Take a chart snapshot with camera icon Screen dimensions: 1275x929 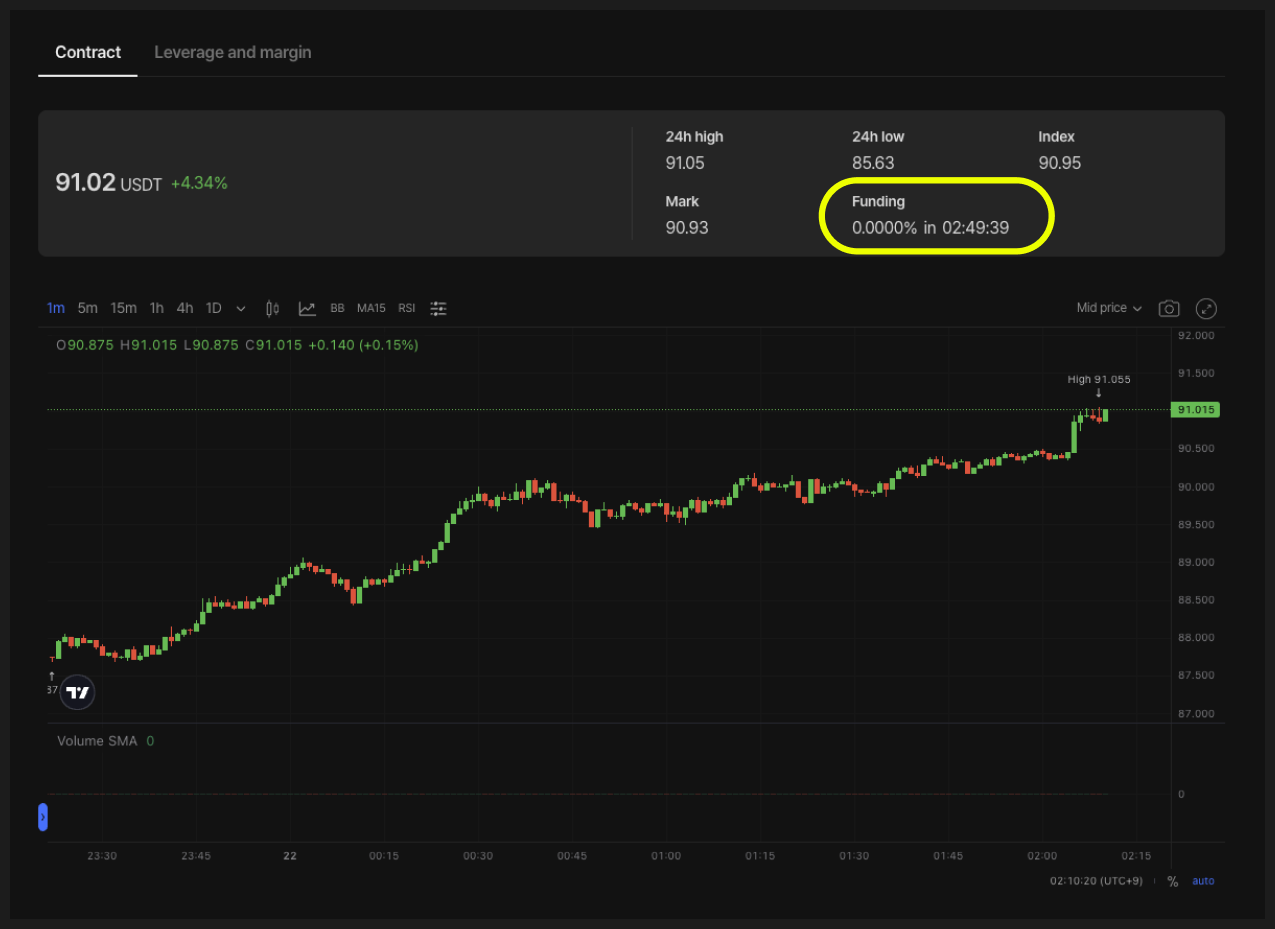[x=1168, y=308]
